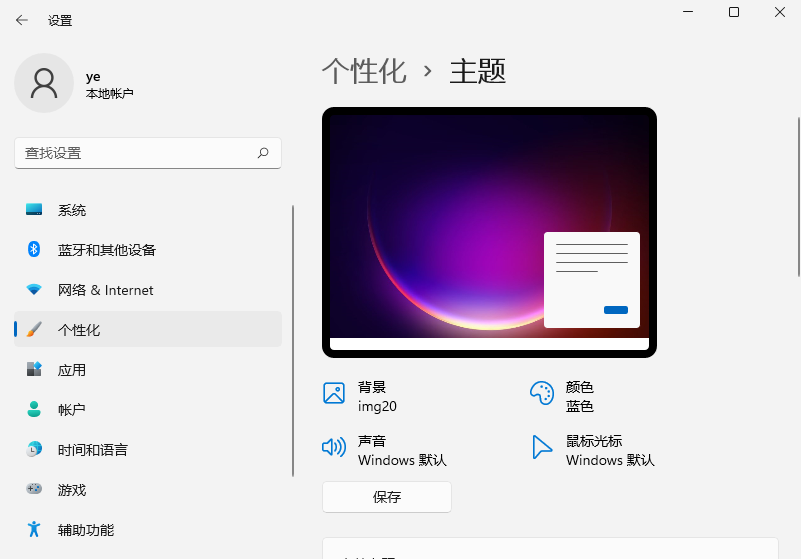The image size is (801, 559).
Task: Open 背景 img20 setting
Action: pyautogui.click(x=360, y=396)
